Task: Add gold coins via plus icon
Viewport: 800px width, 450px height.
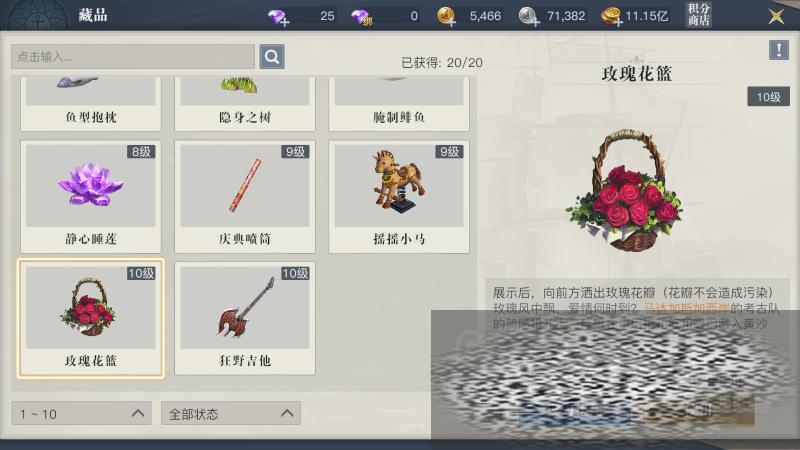Action: click(447, 16)
